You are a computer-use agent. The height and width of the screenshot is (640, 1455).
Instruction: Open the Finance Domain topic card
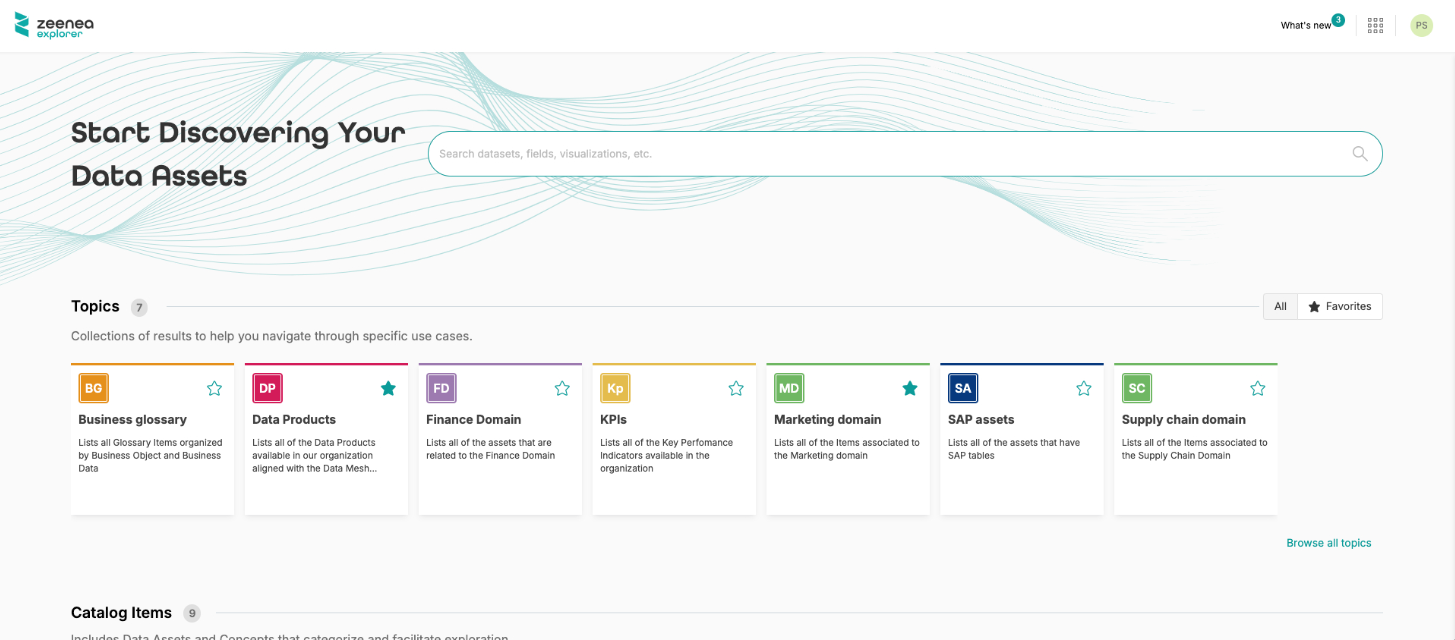coord(500,470)
